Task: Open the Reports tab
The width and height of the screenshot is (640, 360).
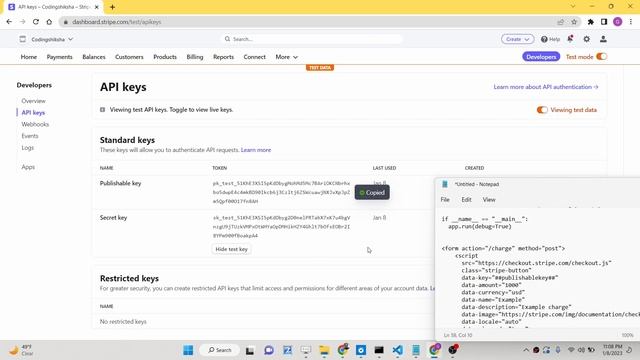Action: coord(223,57)
